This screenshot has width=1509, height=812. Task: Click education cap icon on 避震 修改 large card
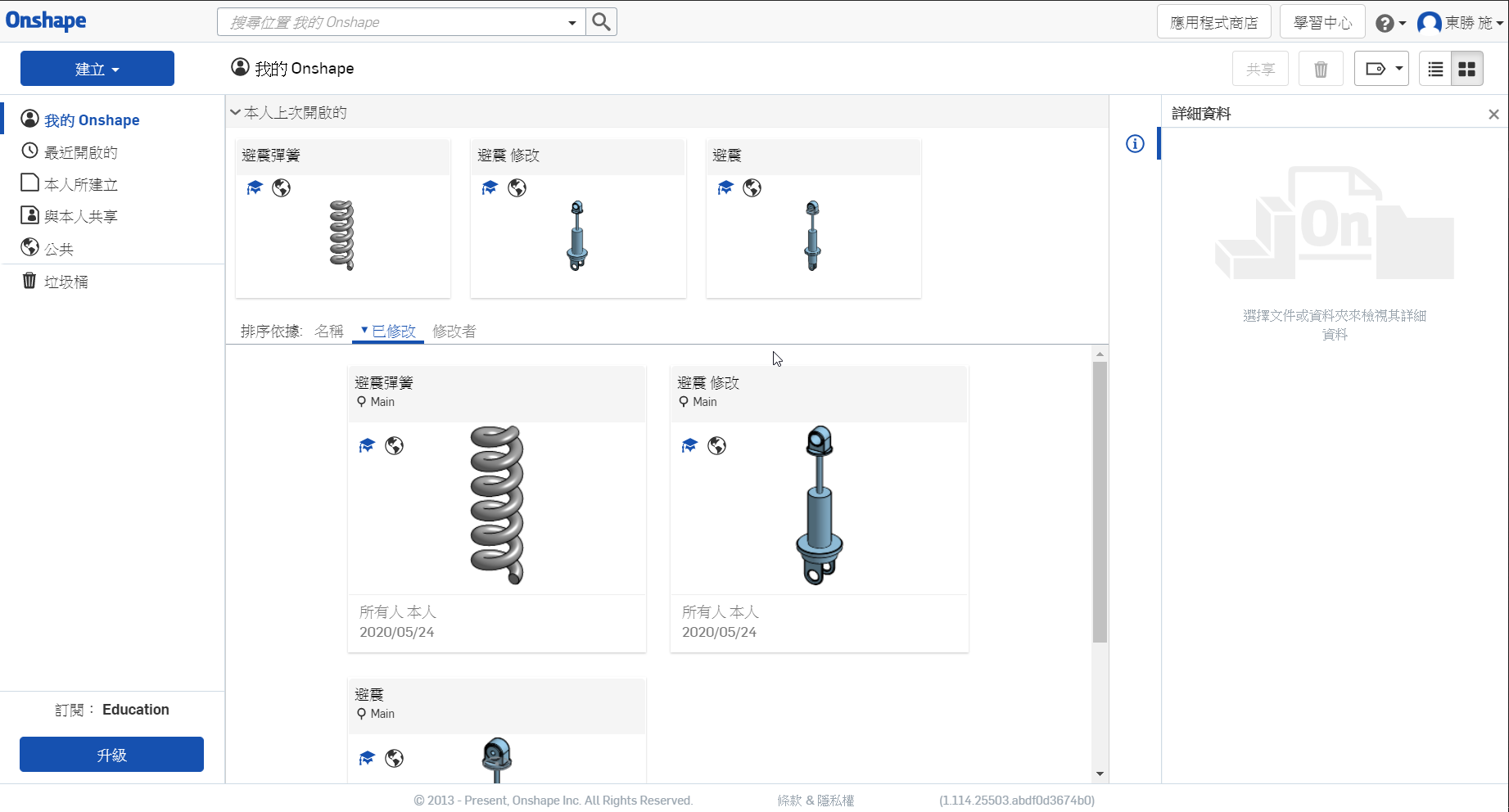pyautogui.click(x=689, y=445)
